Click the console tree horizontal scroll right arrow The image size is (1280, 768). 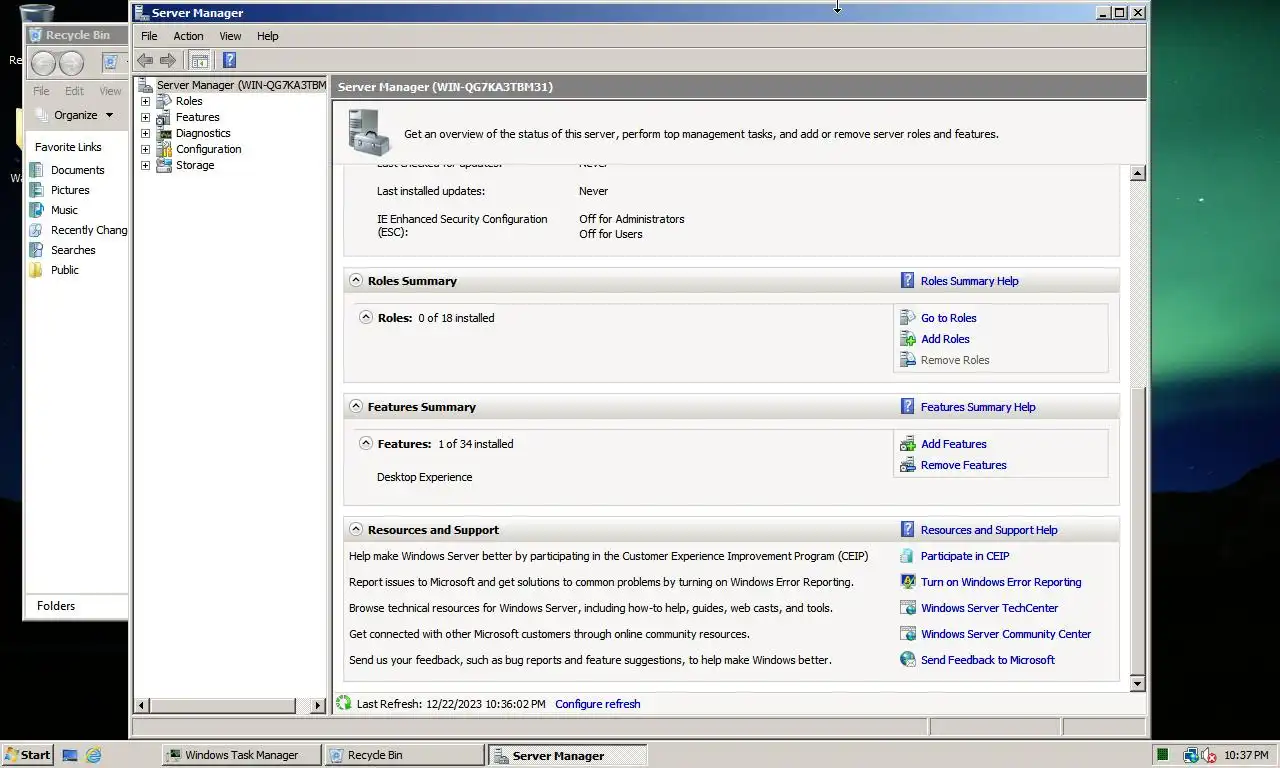319,705
